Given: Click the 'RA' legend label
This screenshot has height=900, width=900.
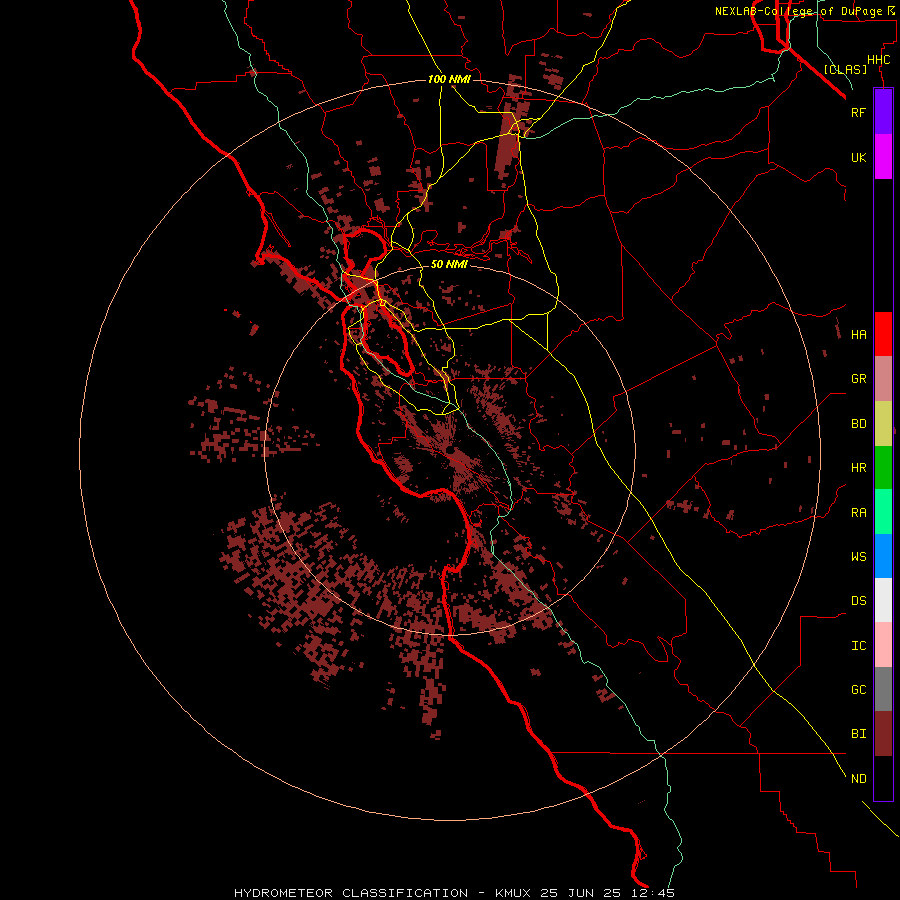Looking at the screenshot, I should pyautogui.click(x=858, y=513).
